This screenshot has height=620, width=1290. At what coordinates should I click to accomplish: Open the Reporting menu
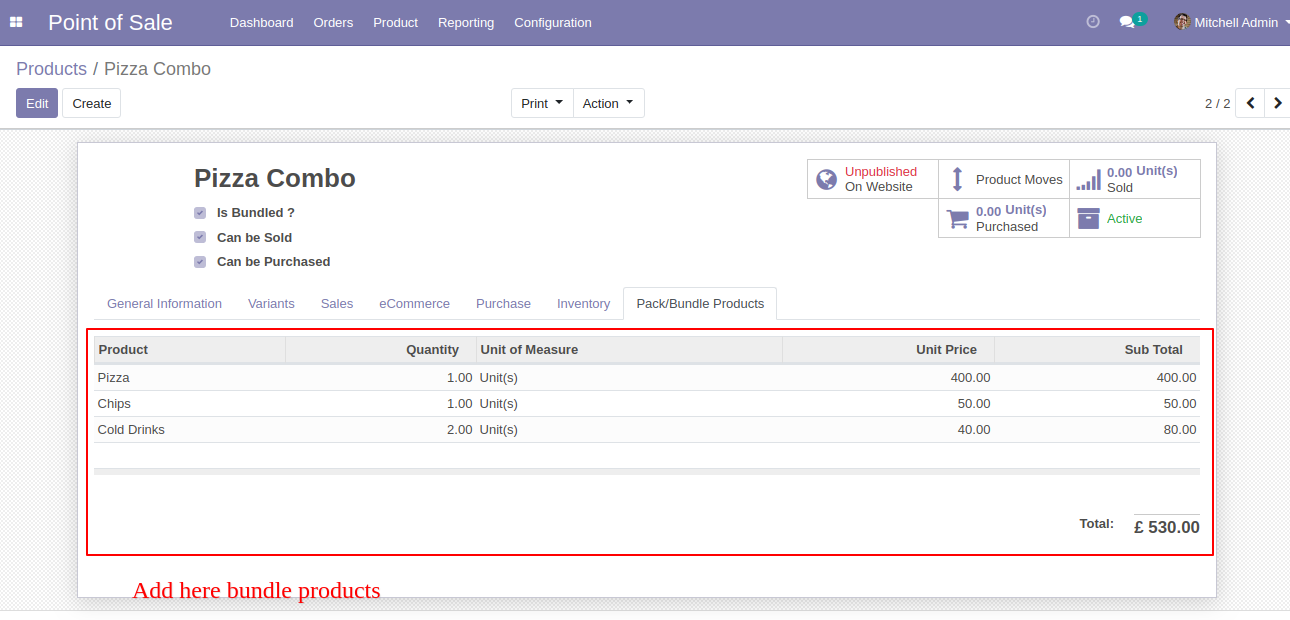466,22
